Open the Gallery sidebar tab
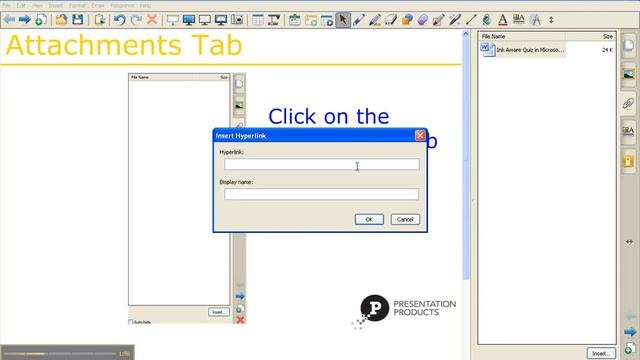 coord(629,75)
